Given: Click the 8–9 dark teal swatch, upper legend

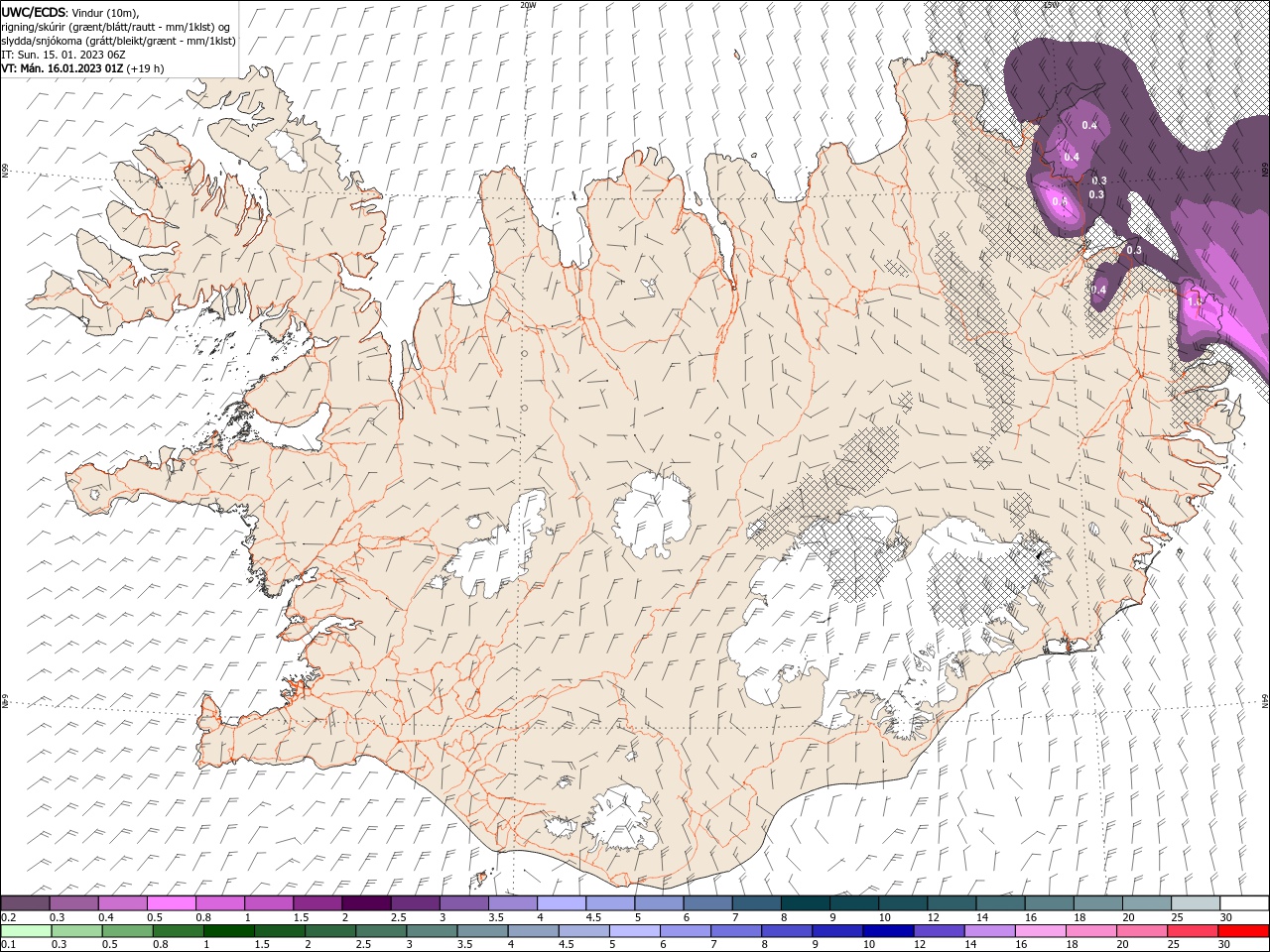Looking at the screenshot, I should click(805, 903).
